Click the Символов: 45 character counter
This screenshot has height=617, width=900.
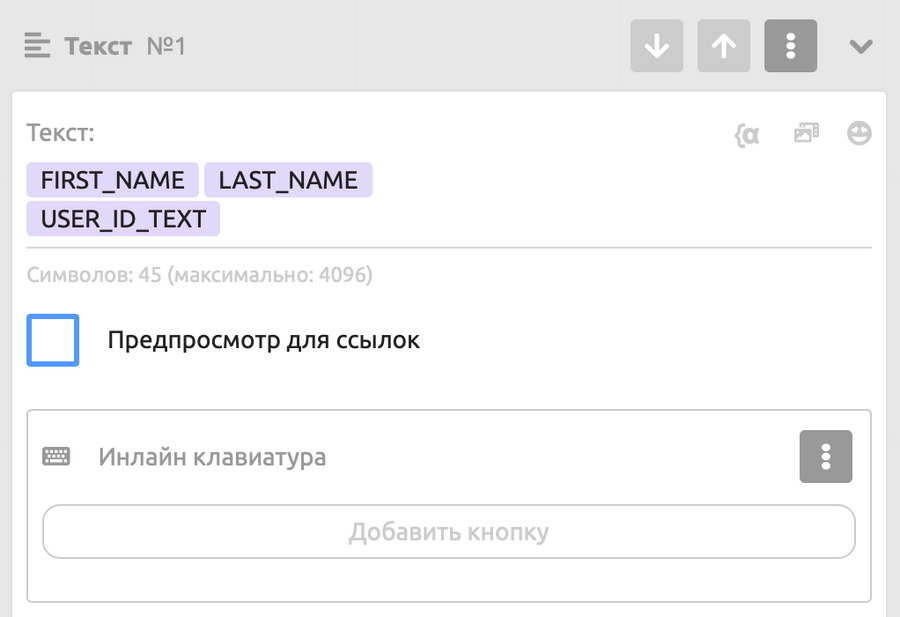click(200, 275)
